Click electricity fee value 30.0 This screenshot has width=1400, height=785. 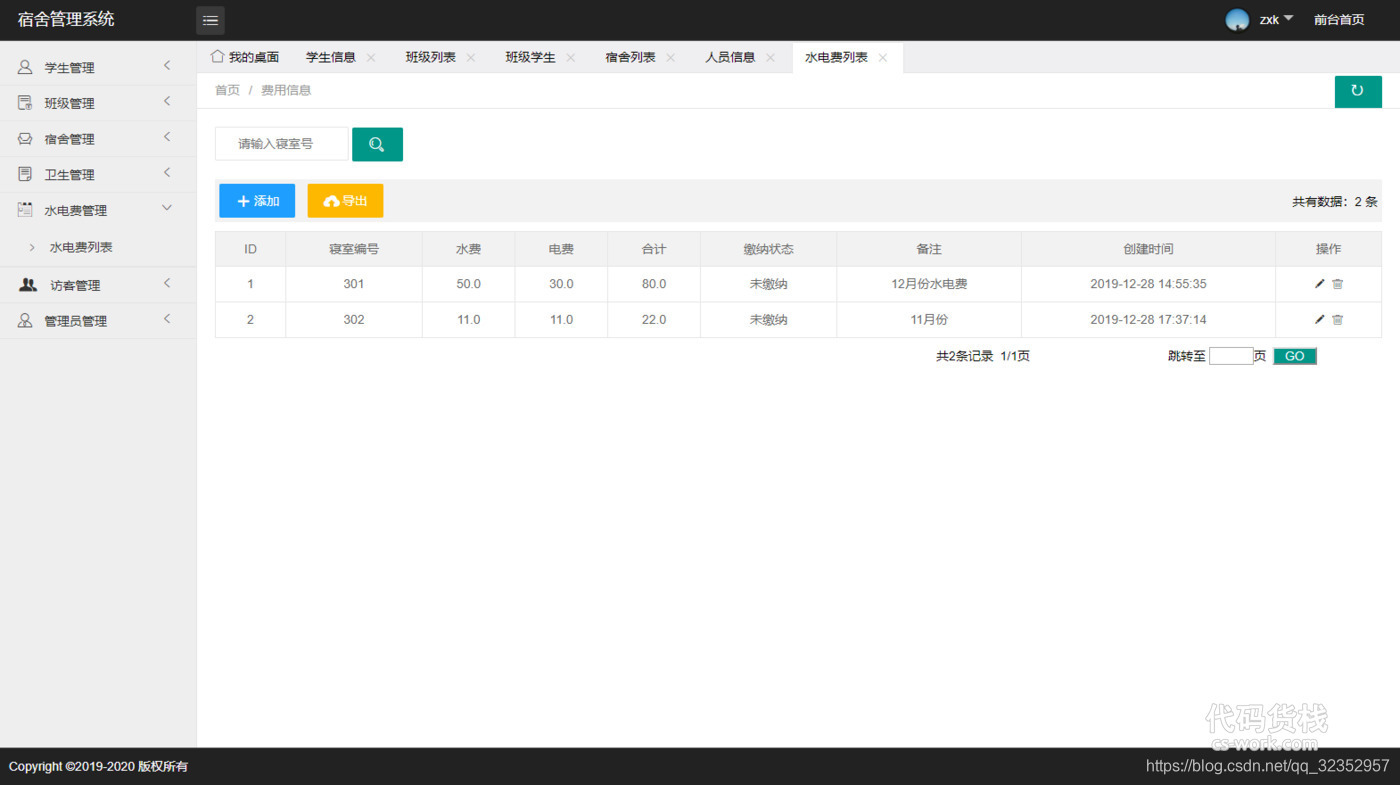(x=561, y=284)
